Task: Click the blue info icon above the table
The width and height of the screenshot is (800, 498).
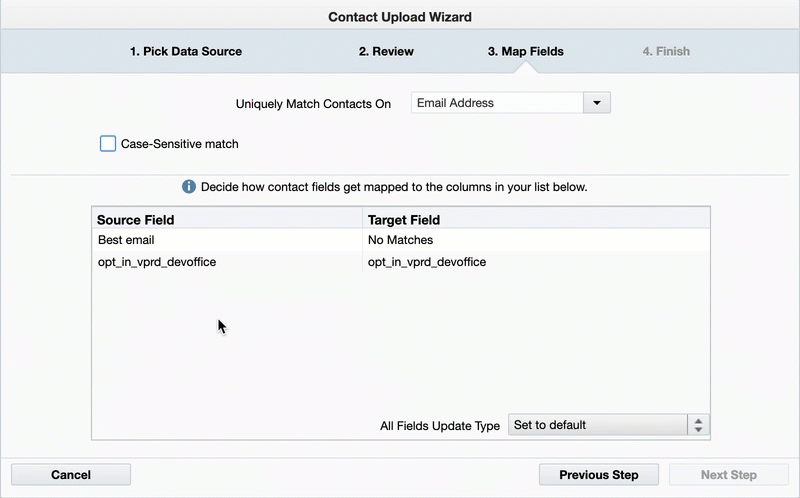Action: (x=189, y=187)
